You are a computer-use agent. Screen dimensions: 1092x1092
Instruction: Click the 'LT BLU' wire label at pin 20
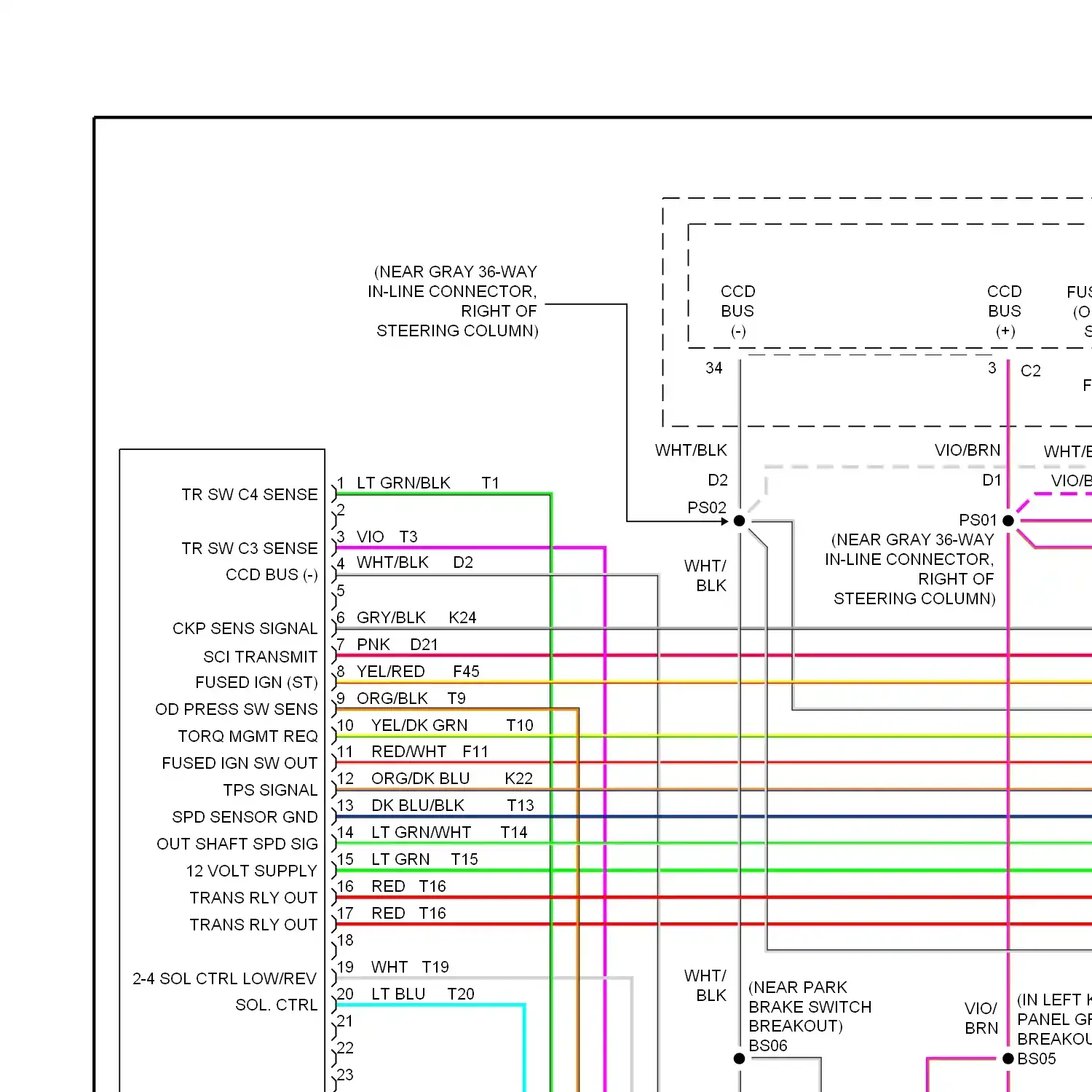(398, 994)
